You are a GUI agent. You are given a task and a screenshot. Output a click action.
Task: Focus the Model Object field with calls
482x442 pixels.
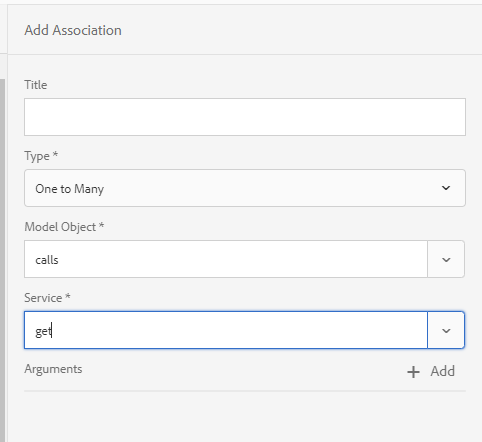pyautogui.click(x=226, y=259)
